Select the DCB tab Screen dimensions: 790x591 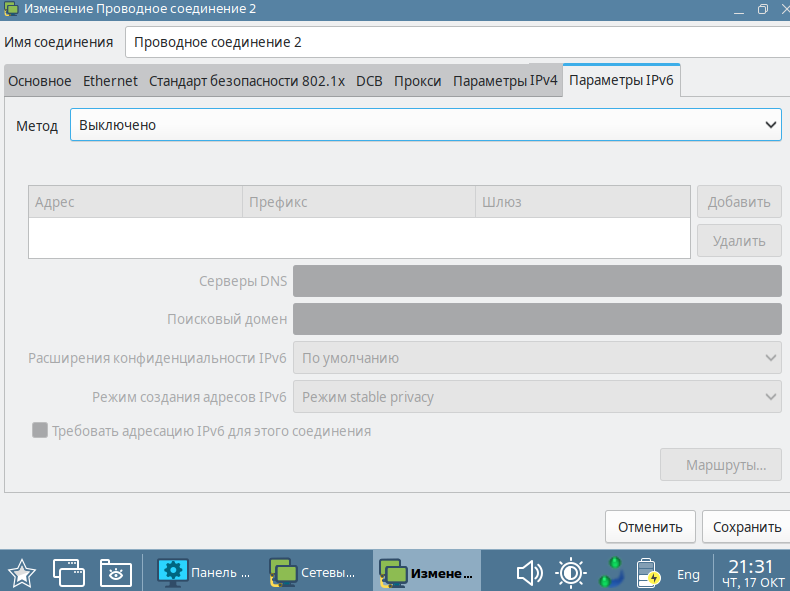point(369,81)
